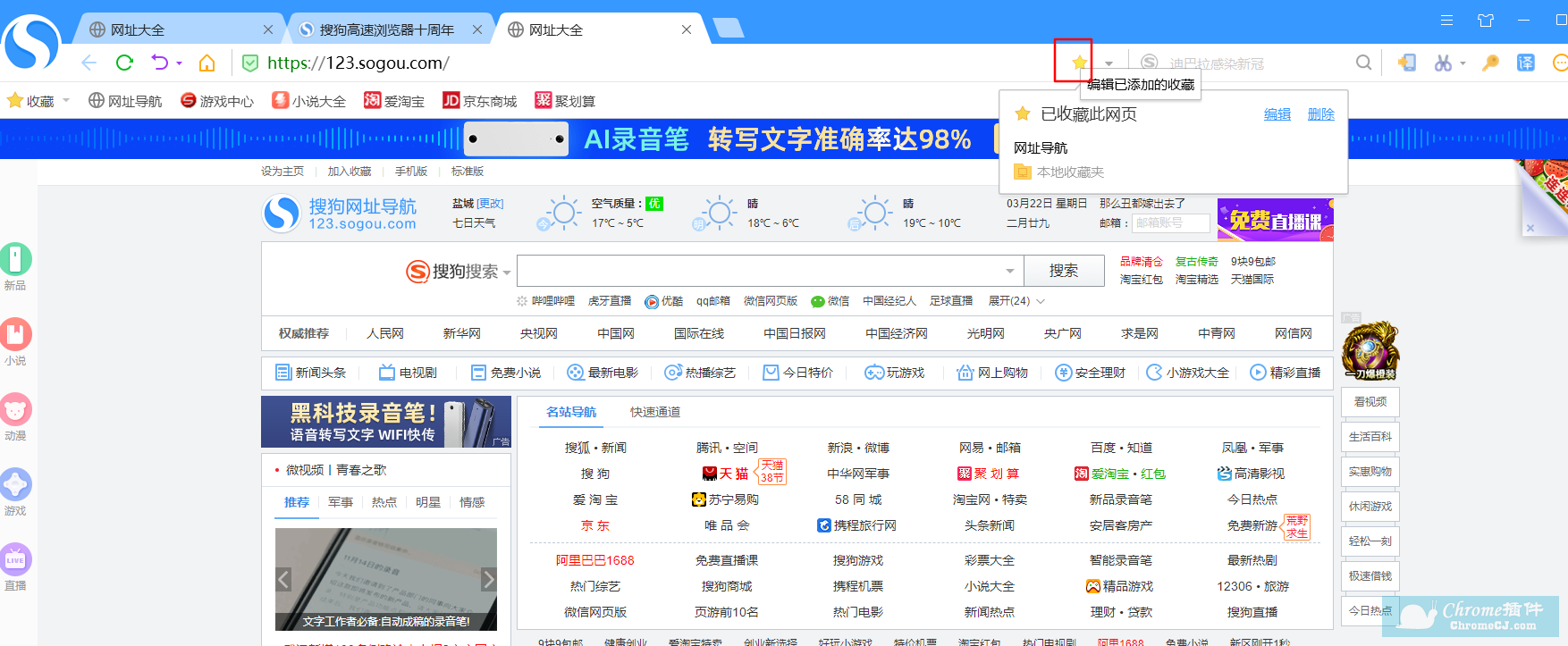Click next arrow on news image
The height and width of the screenshot is (646, 1568).
pyautogui.click(x=488, y=579)
